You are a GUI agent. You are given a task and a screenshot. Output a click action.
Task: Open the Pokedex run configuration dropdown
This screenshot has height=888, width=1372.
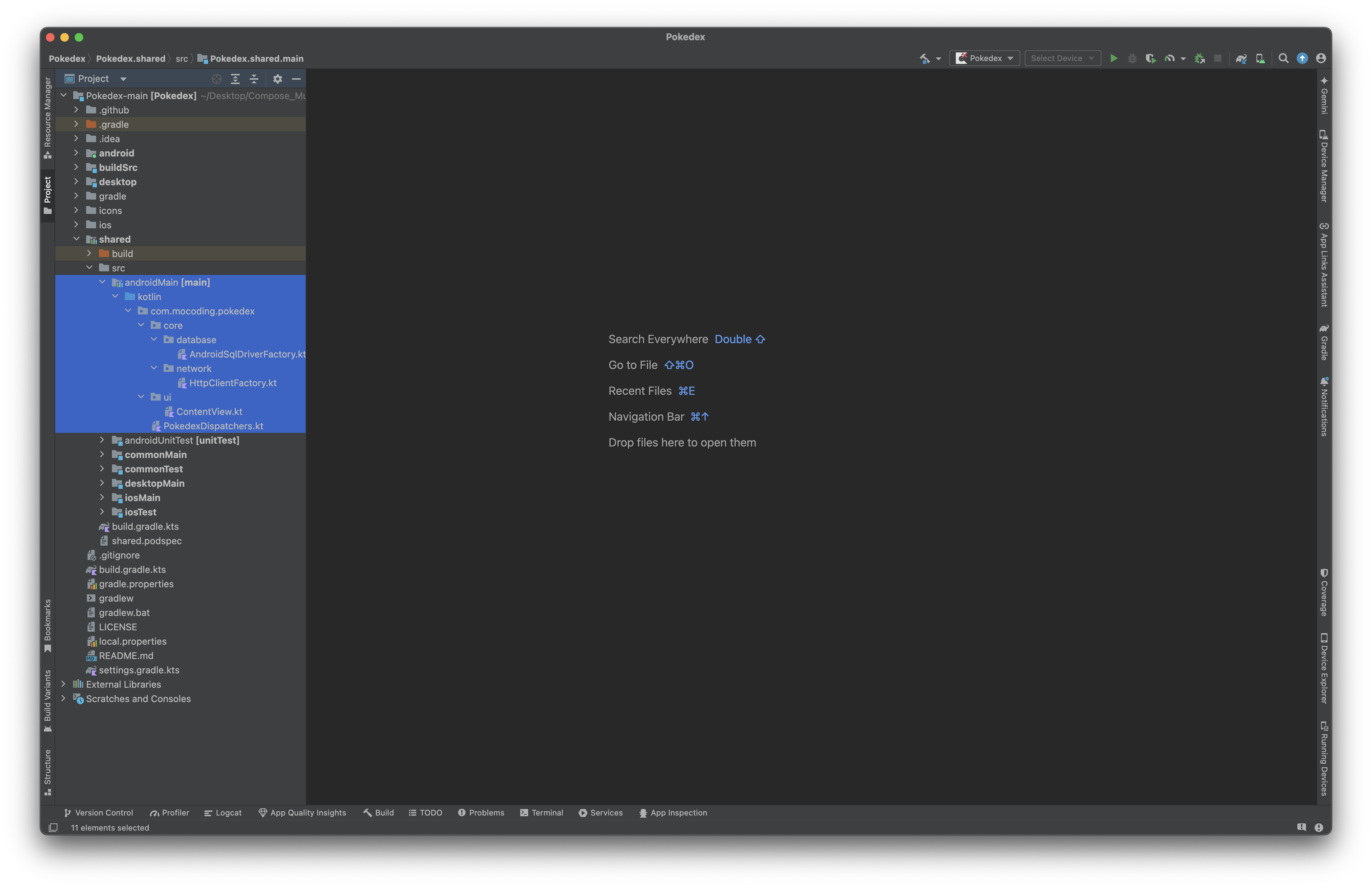click(x=985, y=58)
